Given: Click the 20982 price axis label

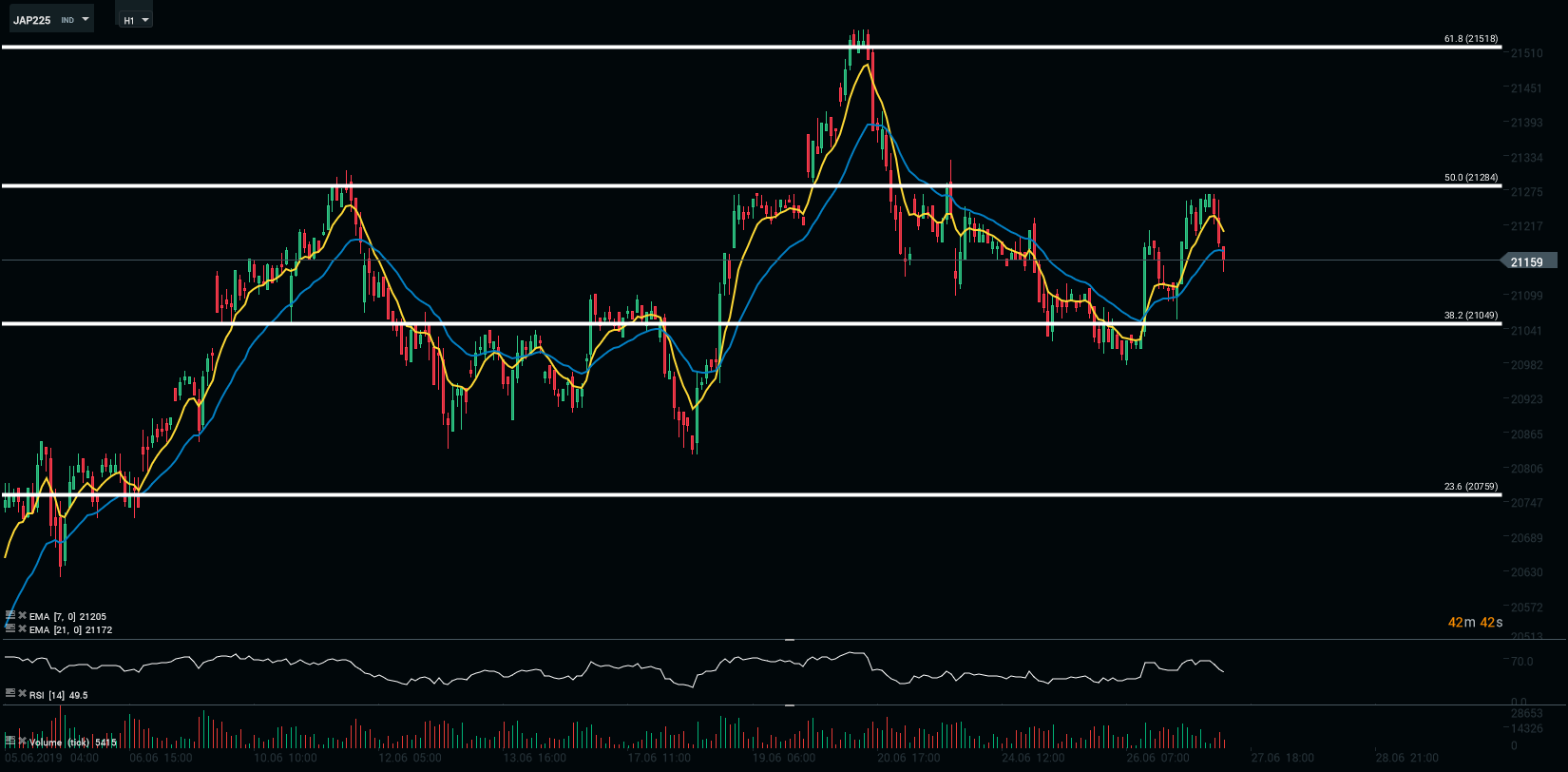Looking at the screenshot, I should (1526, 365).
